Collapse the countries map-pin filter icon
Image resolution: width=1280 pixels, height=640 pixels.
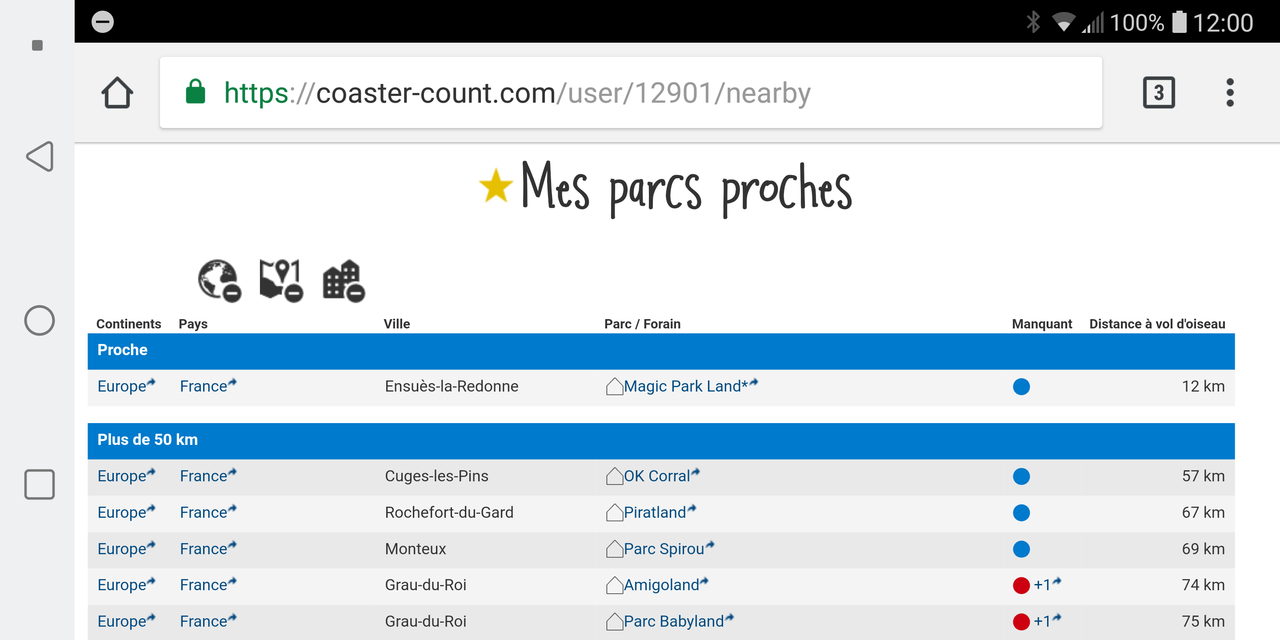281,280
